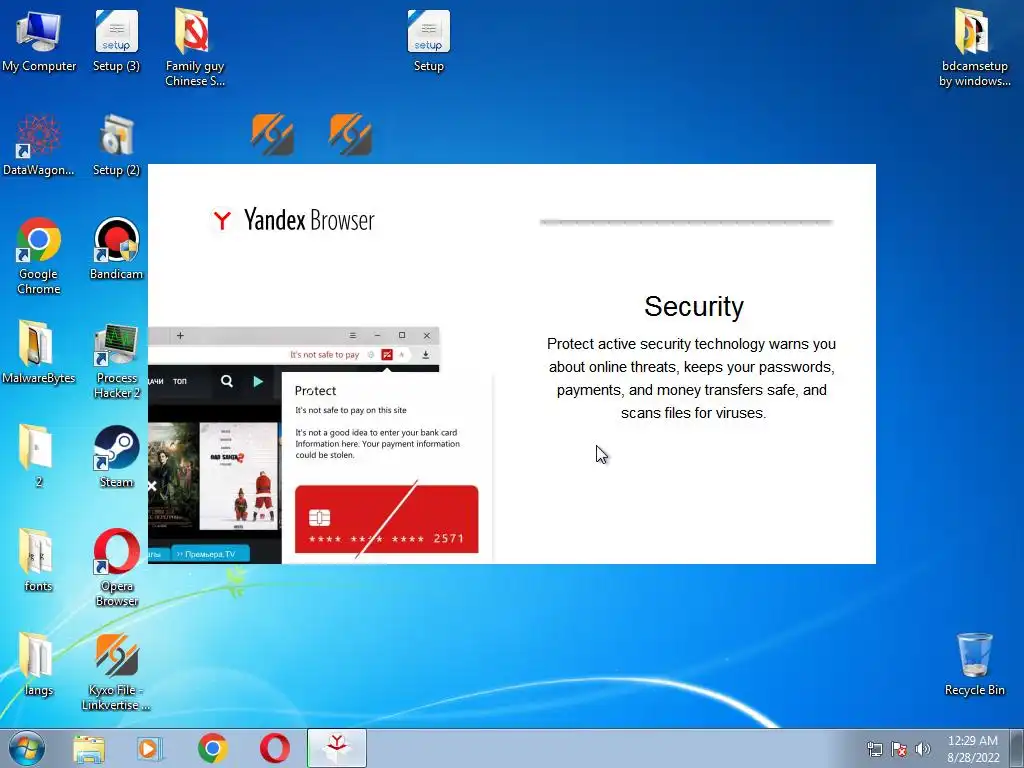This screenshot has width=1024, height=768.
Task: Open the Action Center flag icon
Action: tap(899, 749)
